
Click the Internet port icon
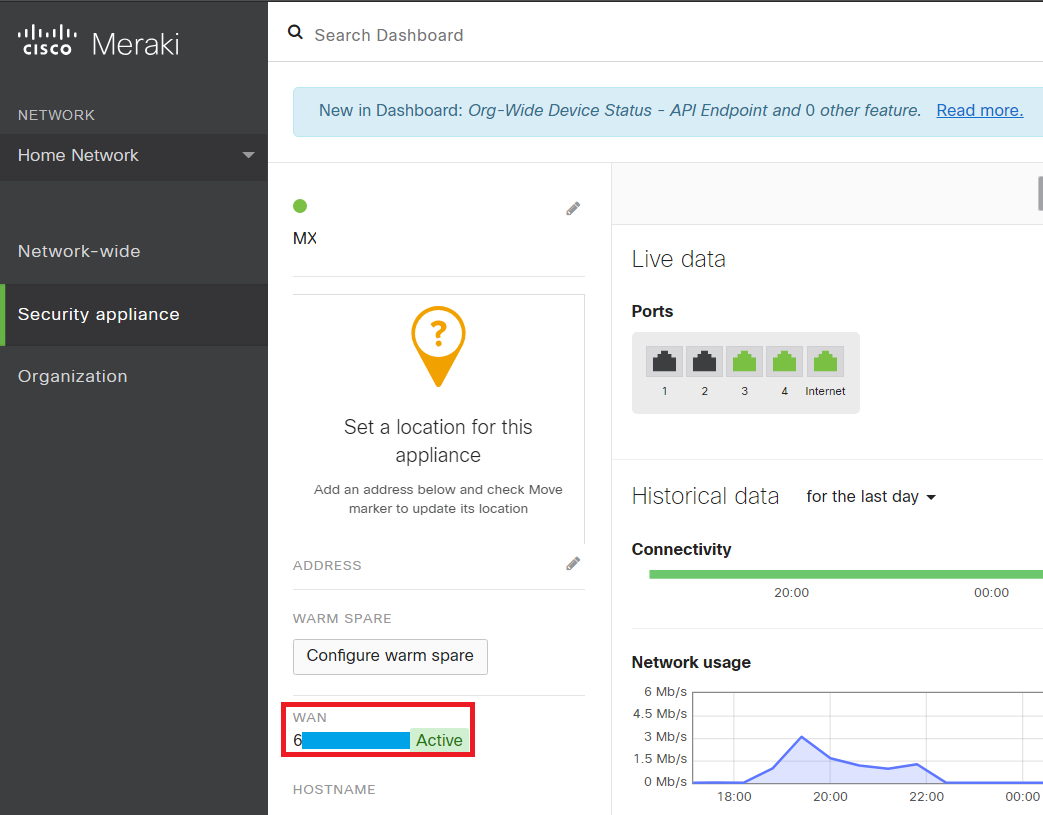[825, 361]
